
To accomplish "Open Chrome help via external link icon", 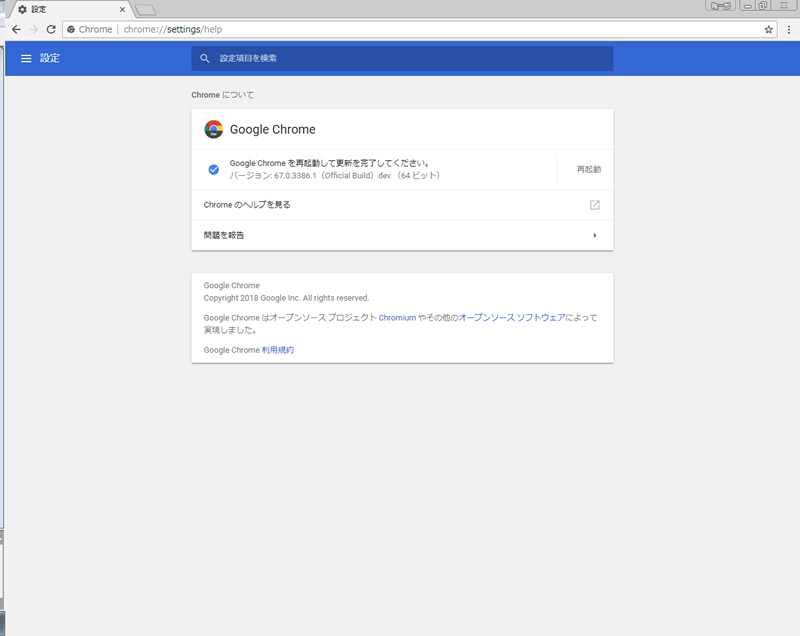I will click(595, 205).
